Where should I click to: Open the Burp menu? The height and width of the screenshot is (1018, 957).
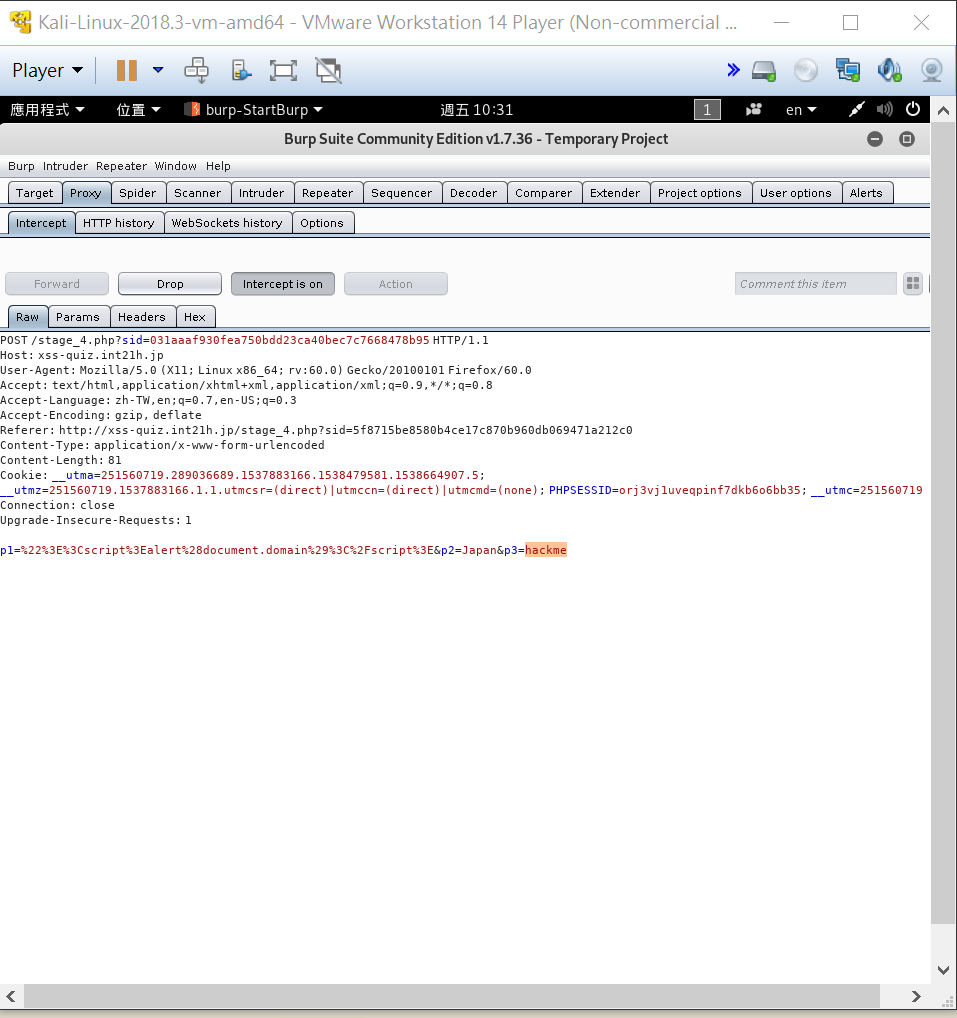[x=21, y=166]
